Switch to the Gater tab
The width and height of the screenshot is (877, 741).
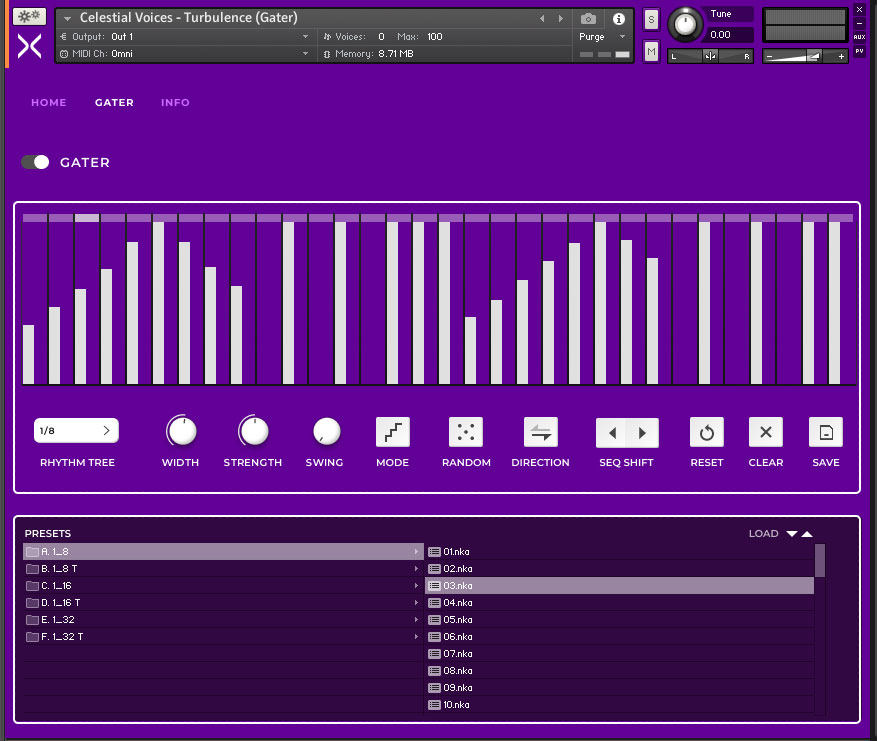pos(114,102)
